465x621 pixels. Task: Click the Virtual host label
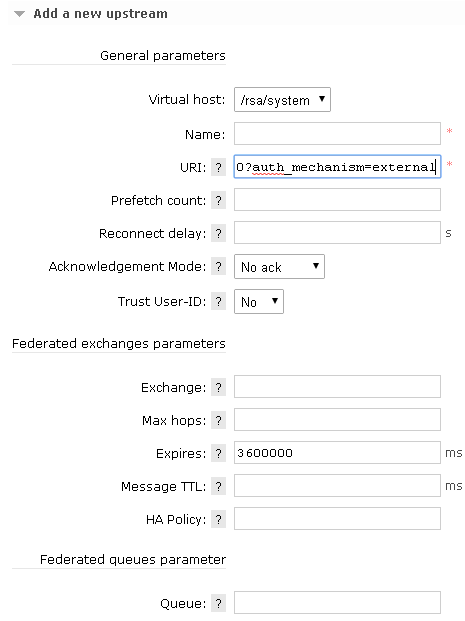(x=187, y=99)
